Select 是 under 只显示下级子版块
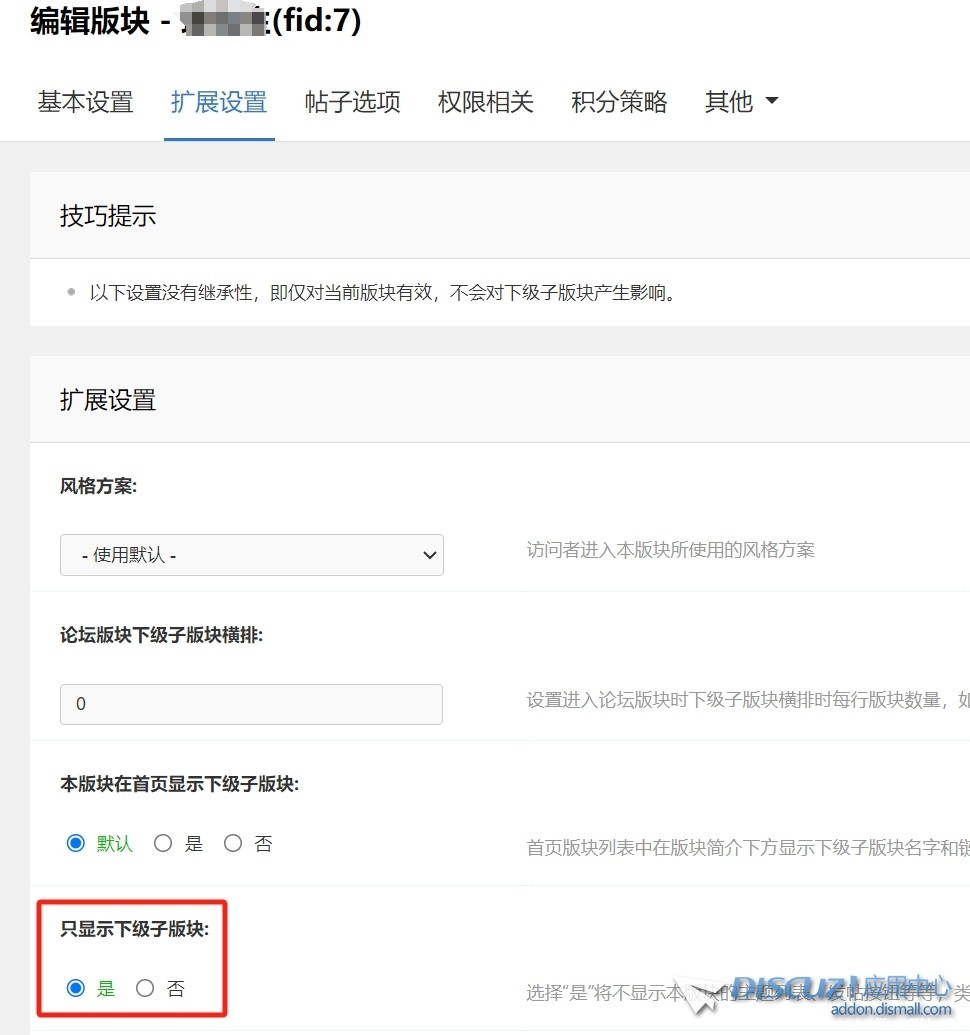Screen dimensions: 970x1035 [76, 989]
